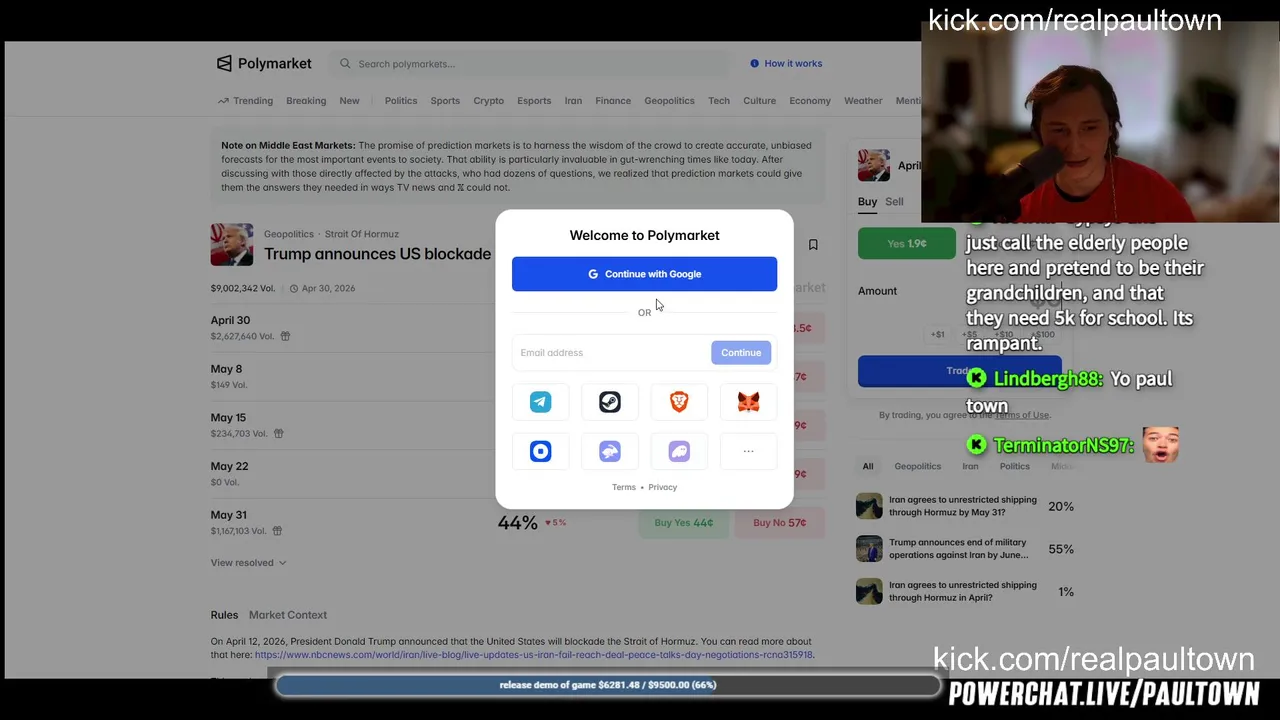This screenshot has height=720, width=1280.
Task: Connect with Coinbase Wallet icon
Action: [540, 451]
